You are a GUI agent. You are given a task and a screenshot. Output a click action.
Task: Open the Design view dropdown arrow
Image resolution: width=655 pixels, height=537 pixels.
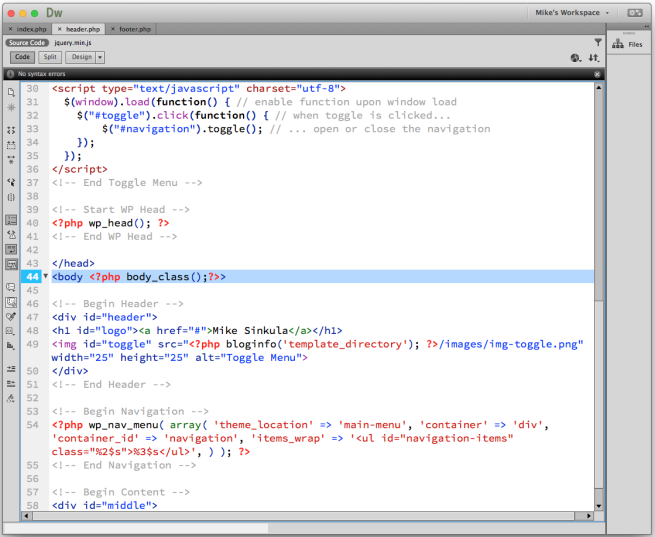coord(100,57)
